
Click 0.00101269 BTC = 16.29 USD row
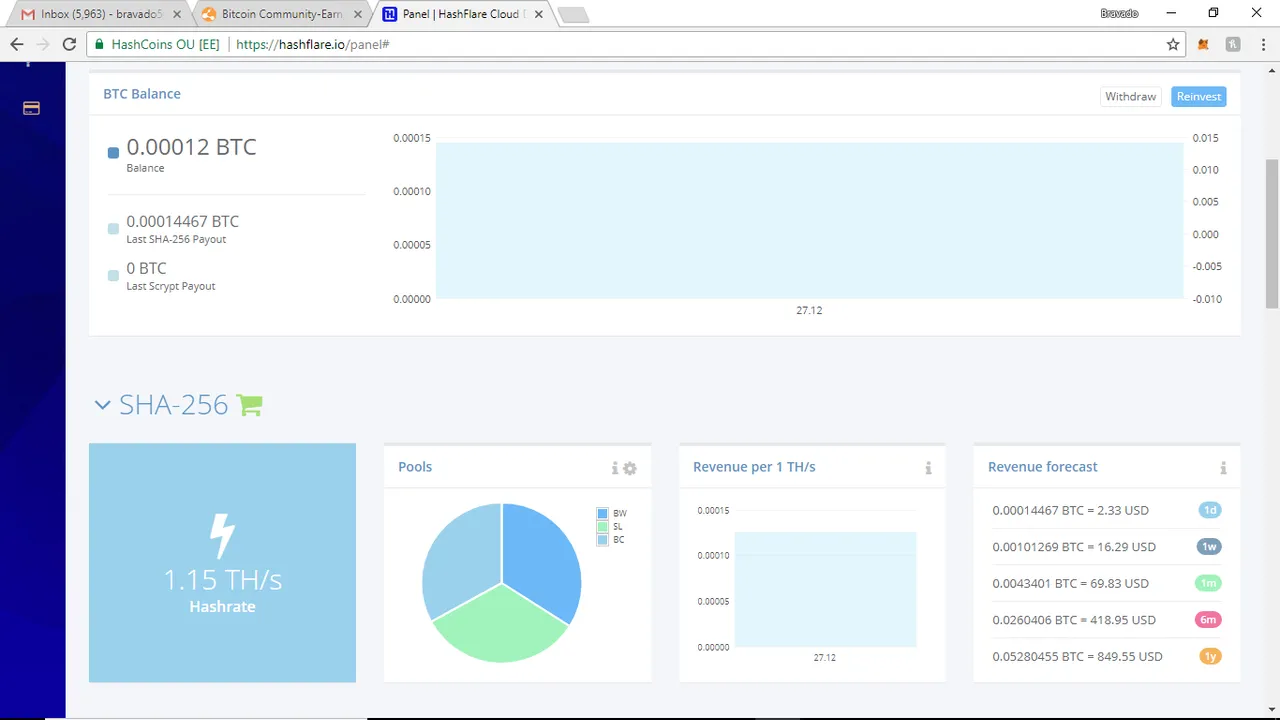[1106, 547]
